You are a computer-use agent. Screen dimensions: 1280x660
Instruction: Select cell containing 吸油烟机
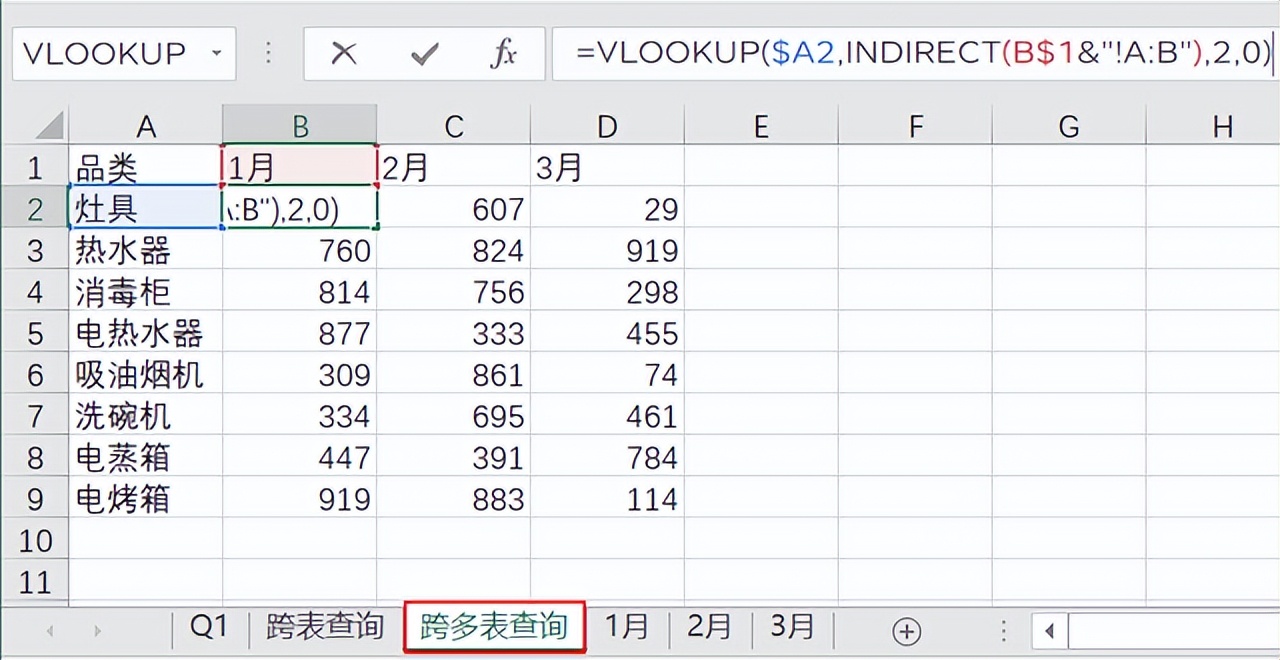pyautogui.click(x=146, y=374)
